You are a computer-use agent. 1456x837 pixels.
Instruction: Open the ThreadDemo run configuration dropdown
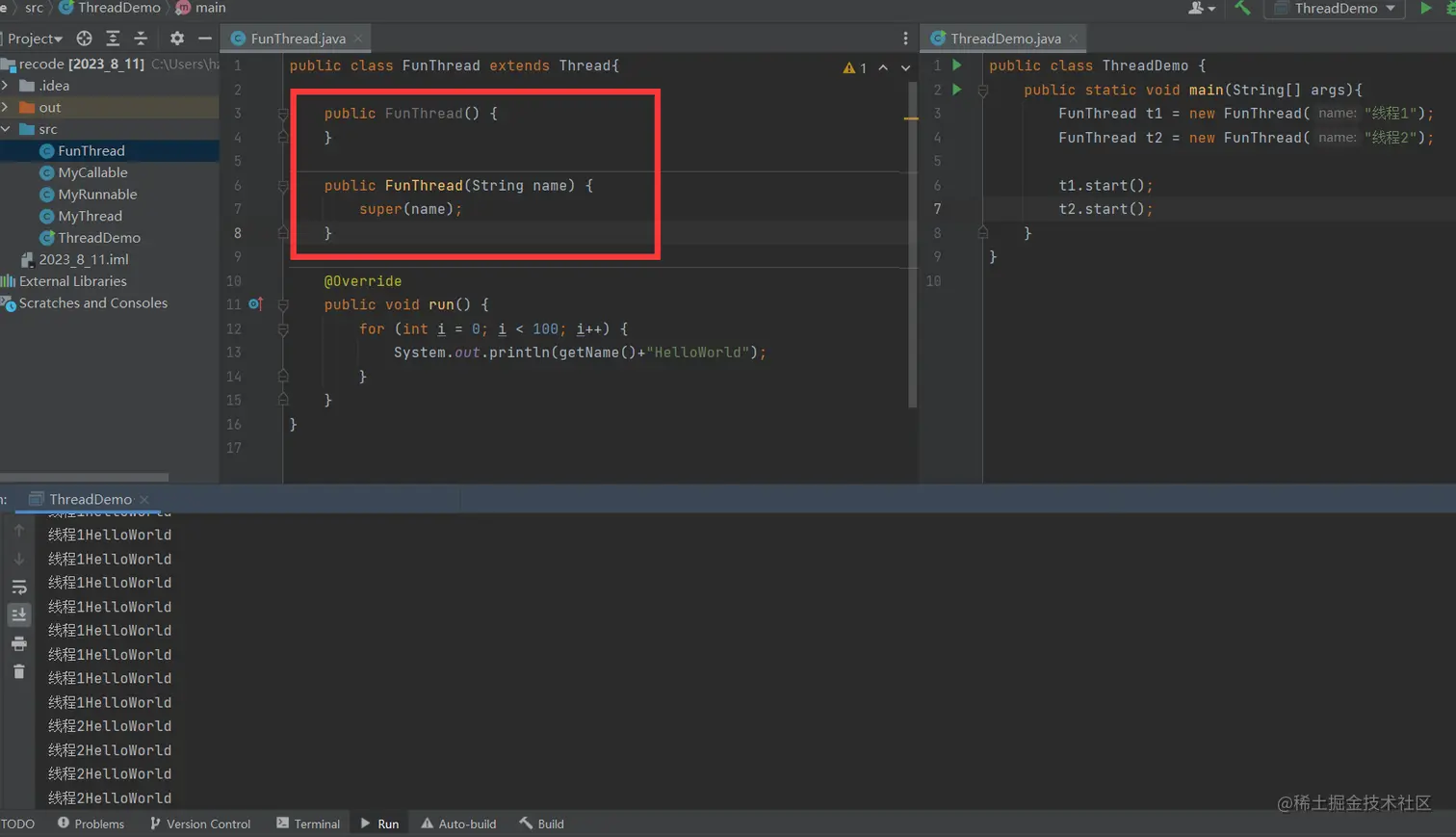point(1335,8)
